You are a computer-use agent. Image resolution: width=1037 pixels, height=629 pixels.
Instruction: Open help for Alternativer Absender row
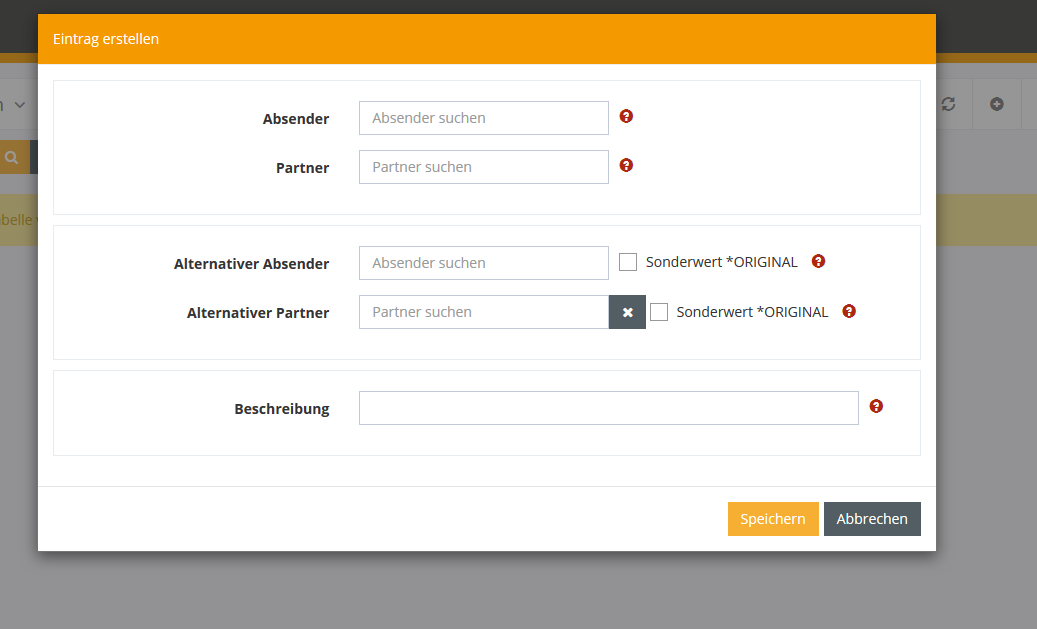point(818,261)
